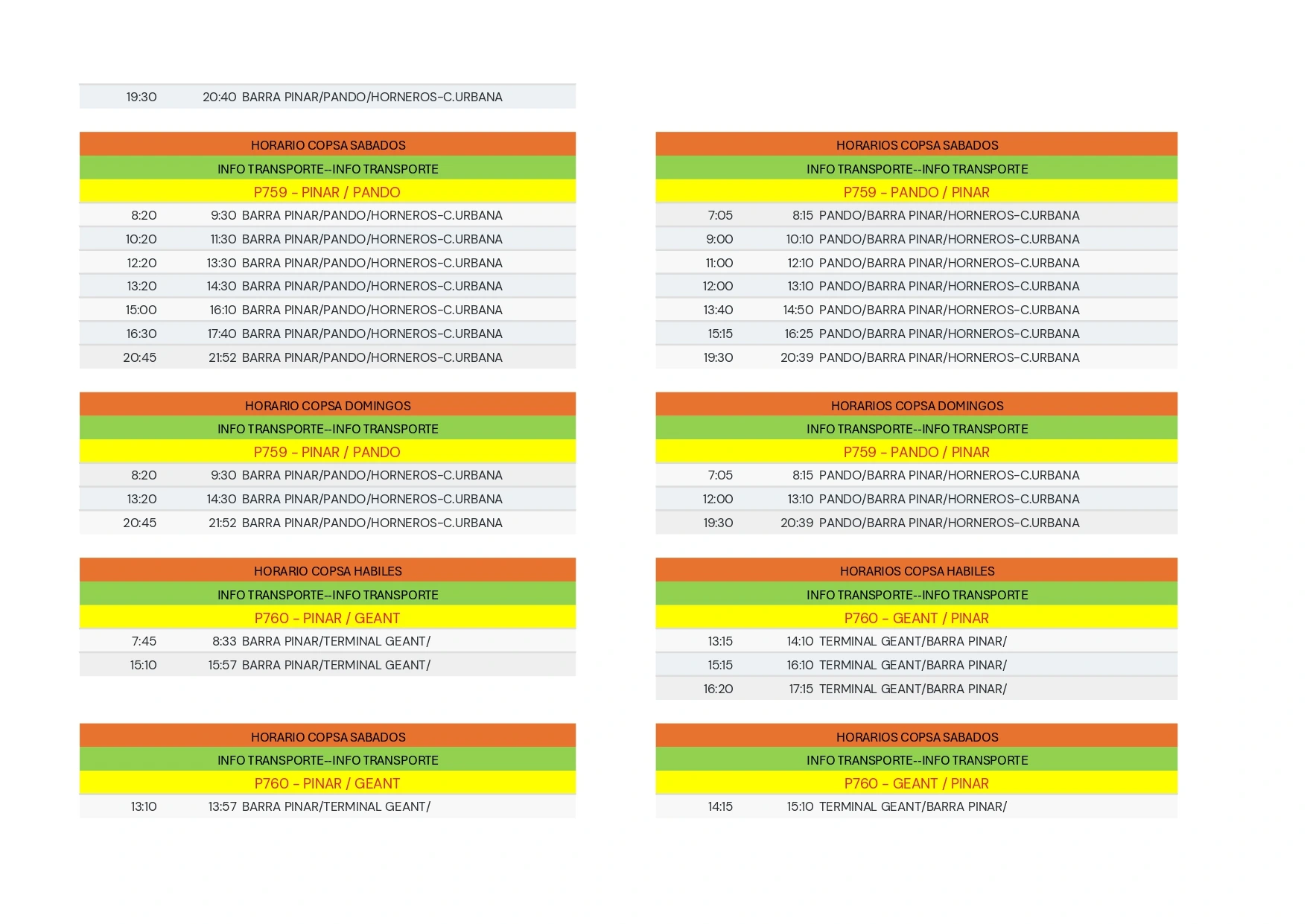The height and width of the screenshot is (924, 1307).
Task: Select the 17:15 arrival time cell
Action: click(x=801, y=689)
